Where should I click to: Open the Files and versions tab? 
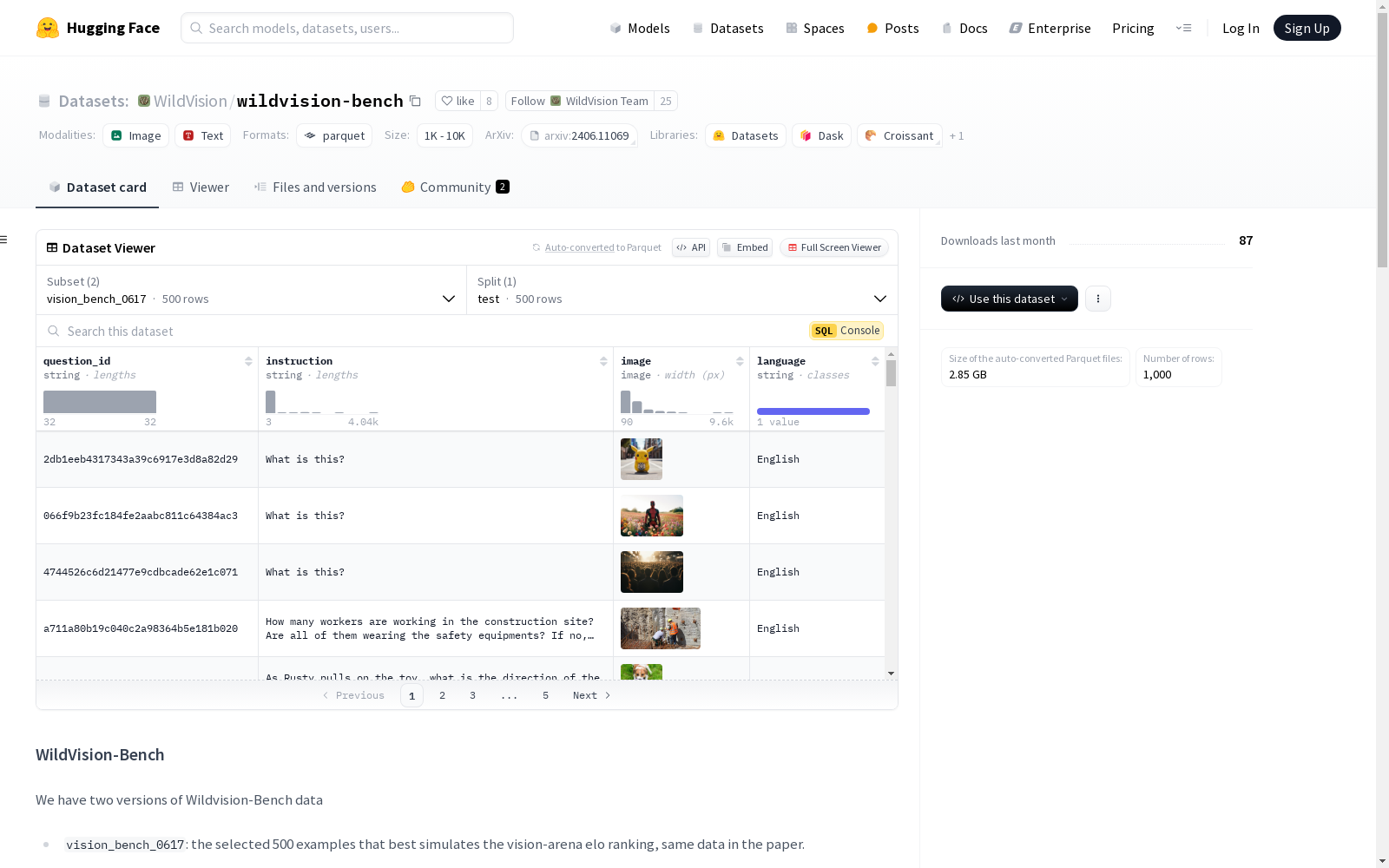click(x=315, y=187)
